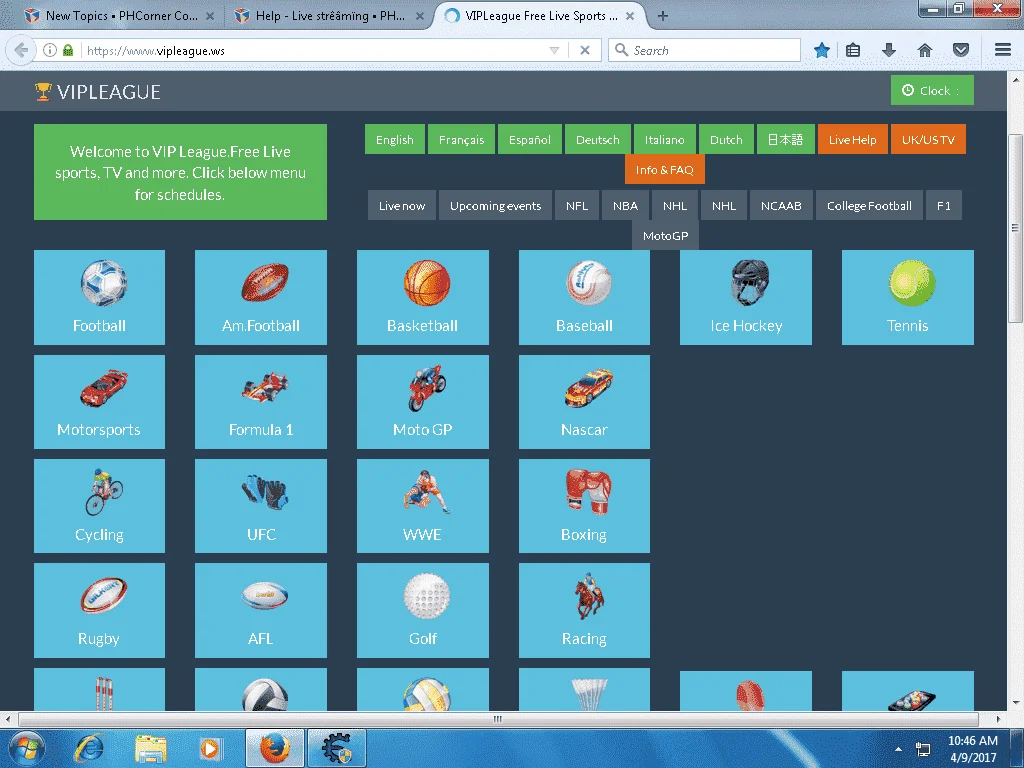The image size is (1024, 768).
Task: Switch language to English
Action: point(394,139)
